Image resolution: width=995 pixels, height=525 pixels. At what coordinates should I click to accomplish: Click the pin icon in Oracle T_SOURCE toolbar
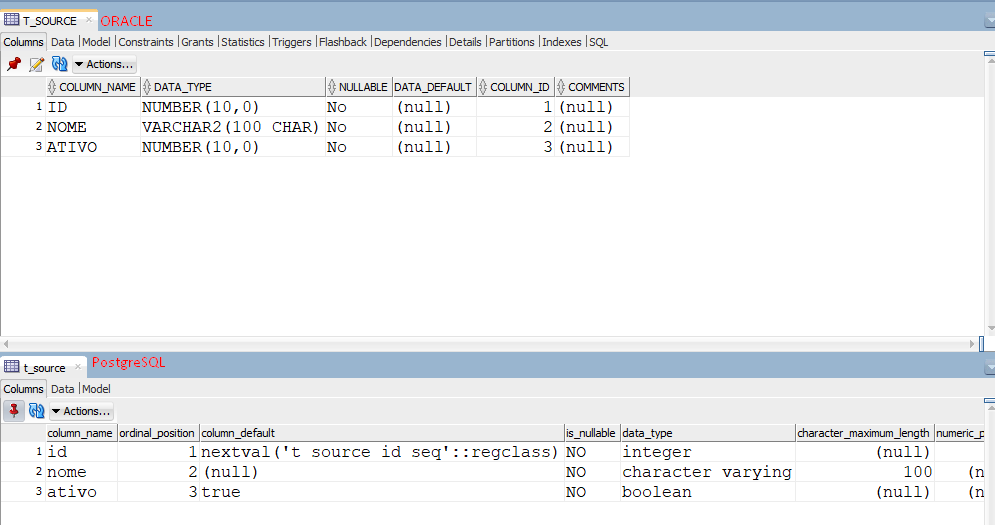(x=14, y=64)
